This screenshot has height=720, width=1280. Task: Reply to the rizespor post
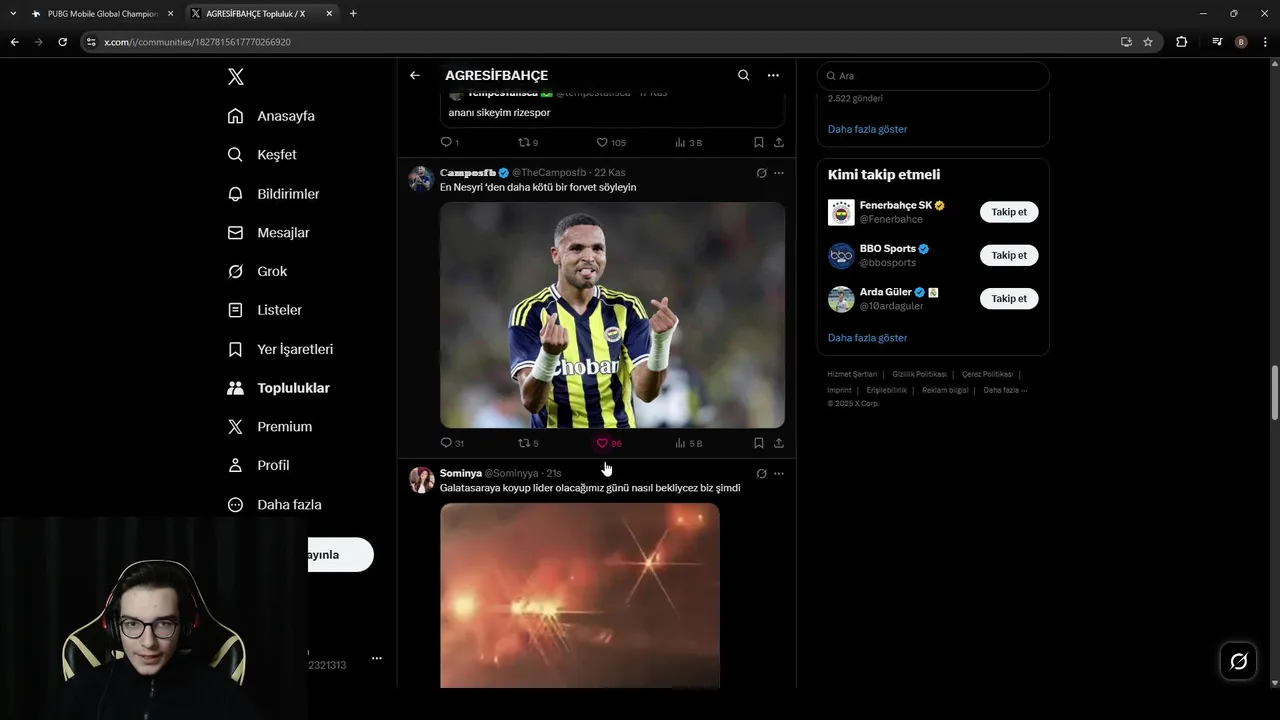tap(450, 143)
